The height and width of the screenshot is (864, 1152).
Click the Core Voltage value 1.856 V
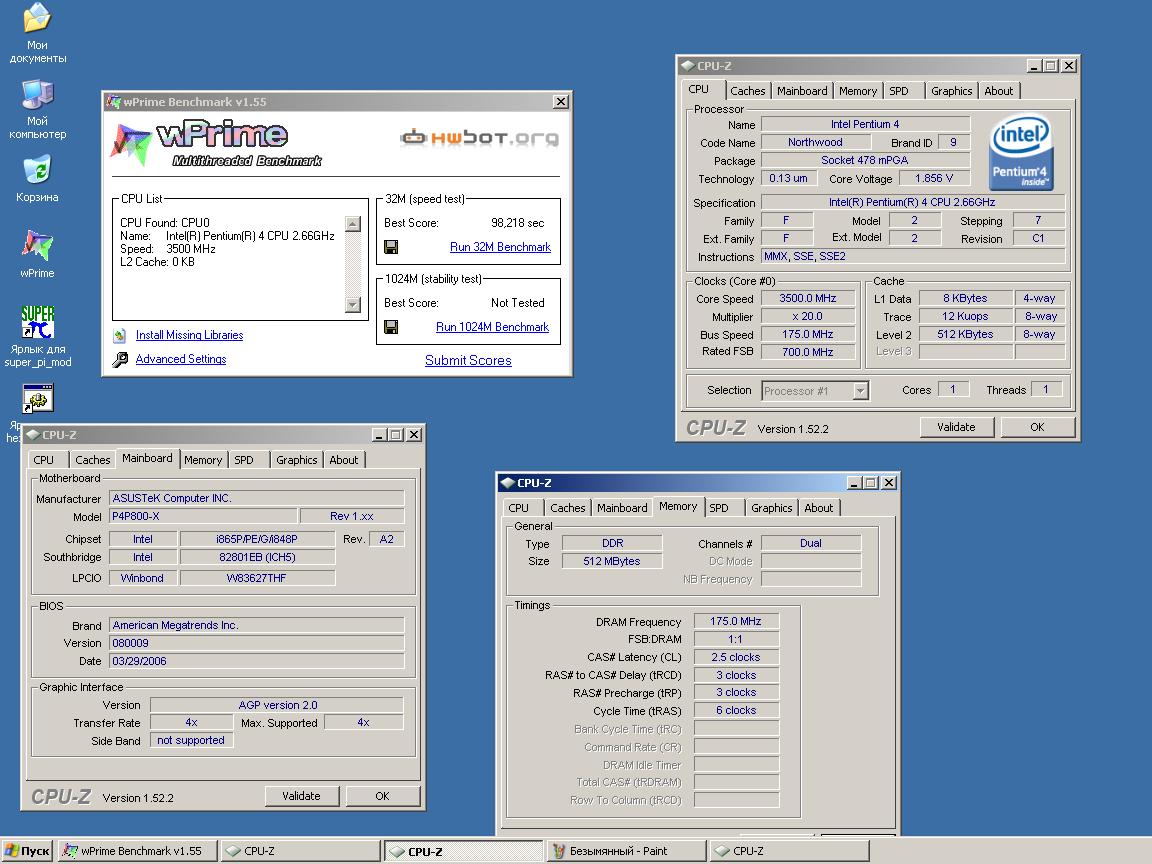[x=934, y=179]
